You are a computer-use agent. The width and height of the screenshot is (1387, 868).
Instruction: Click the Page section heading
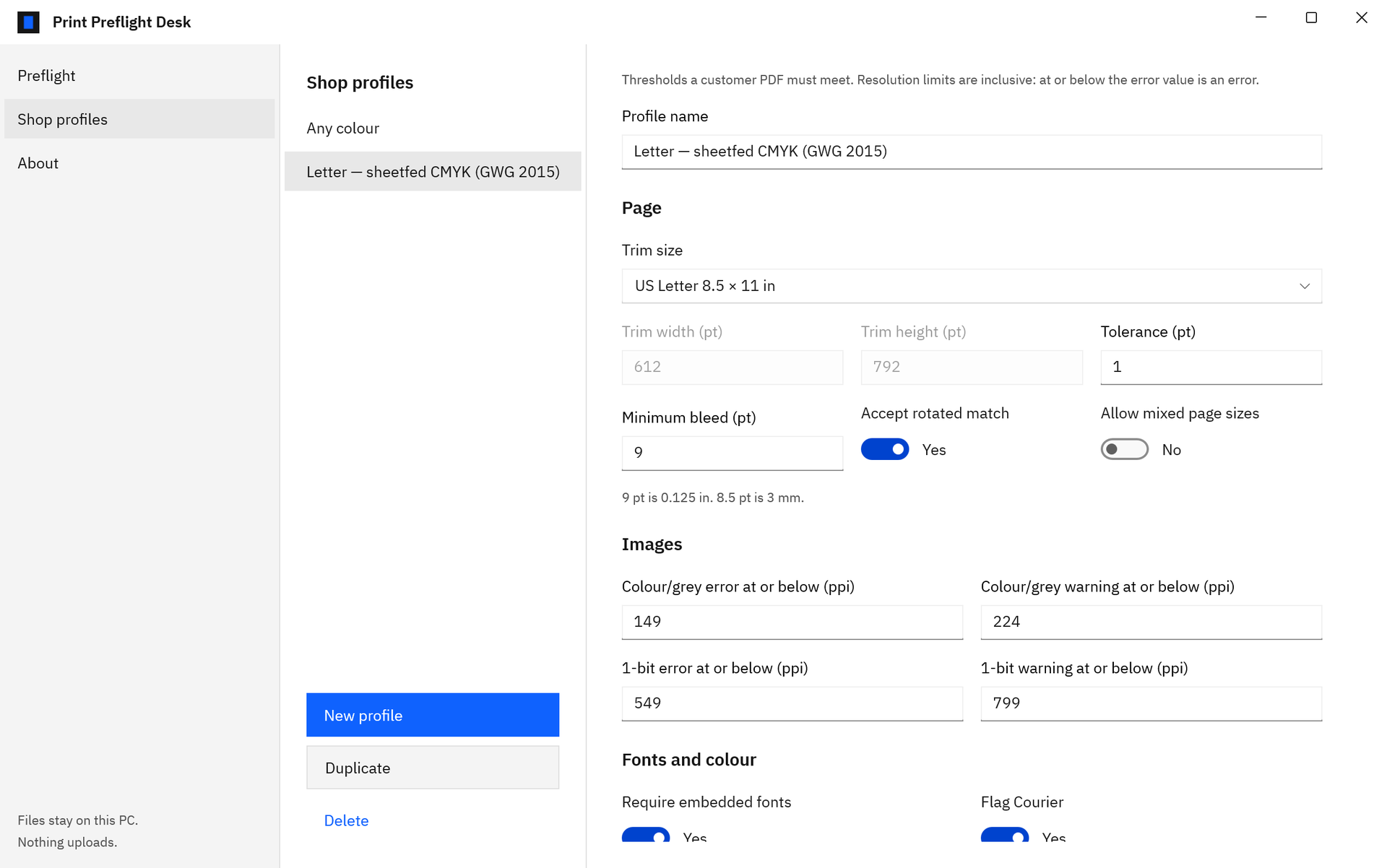pos(641,208)
